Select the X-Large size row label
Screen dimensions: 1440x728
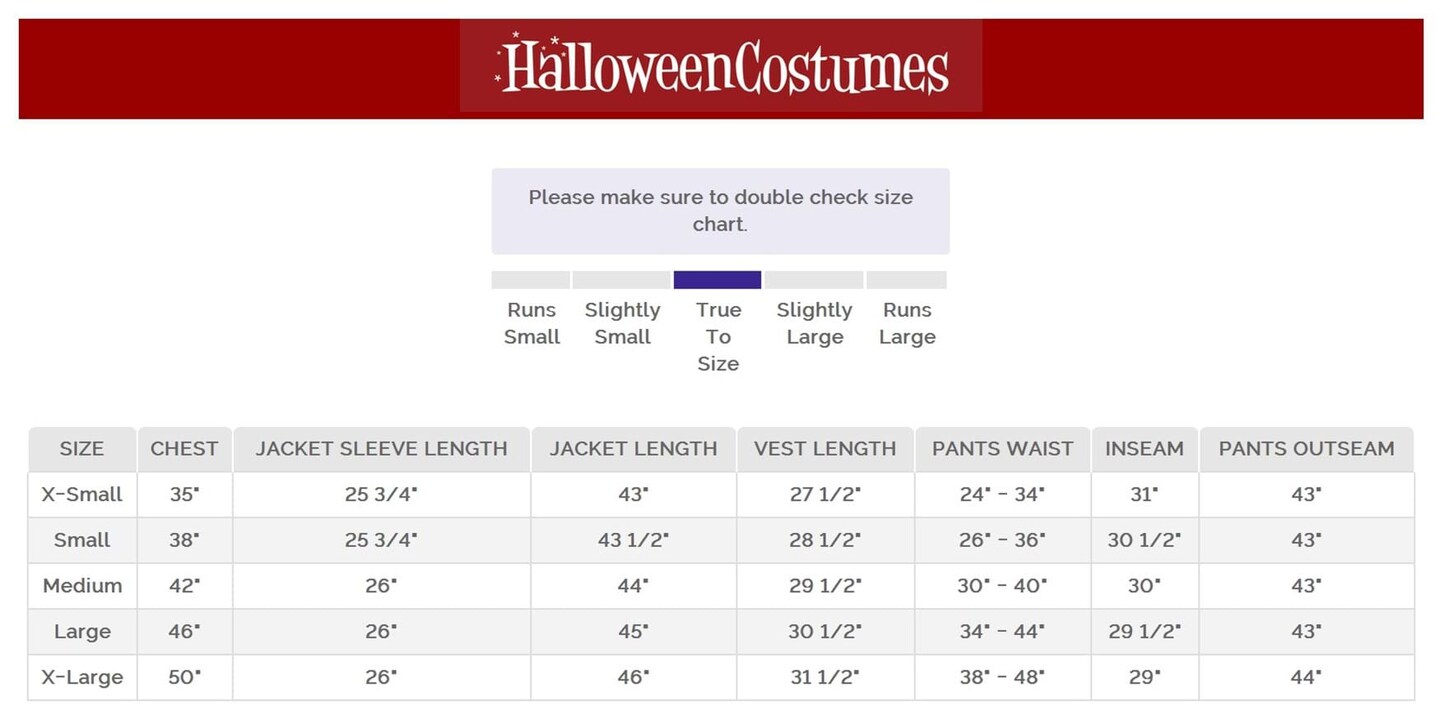82,677
